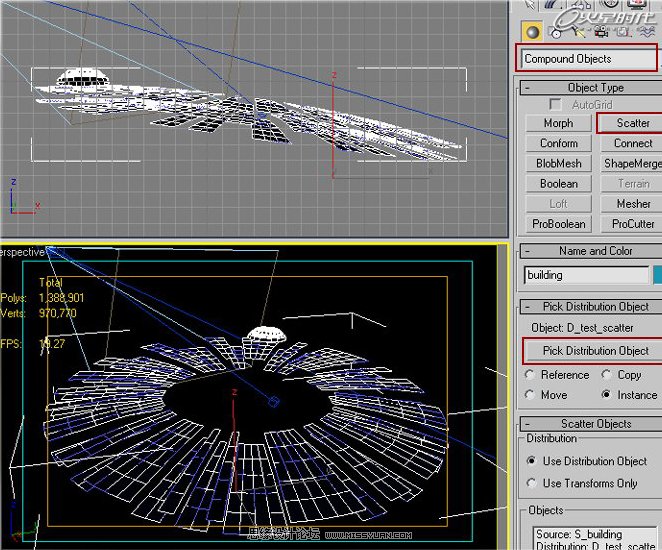662x550 pixels.
Task: Click the Conform button
Action: [x=559, y=144]
